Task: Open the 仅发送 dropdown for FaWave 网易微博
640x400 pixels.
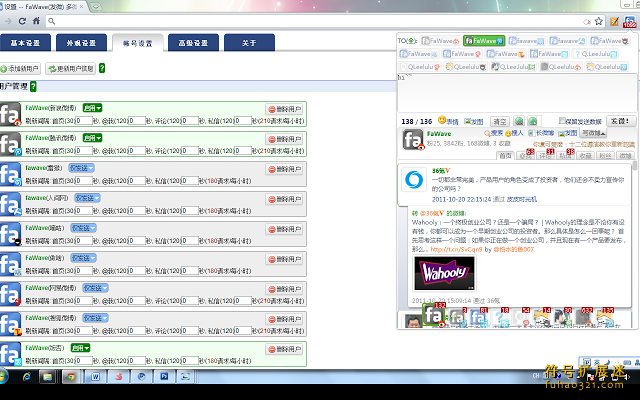Action: (95, 288)
